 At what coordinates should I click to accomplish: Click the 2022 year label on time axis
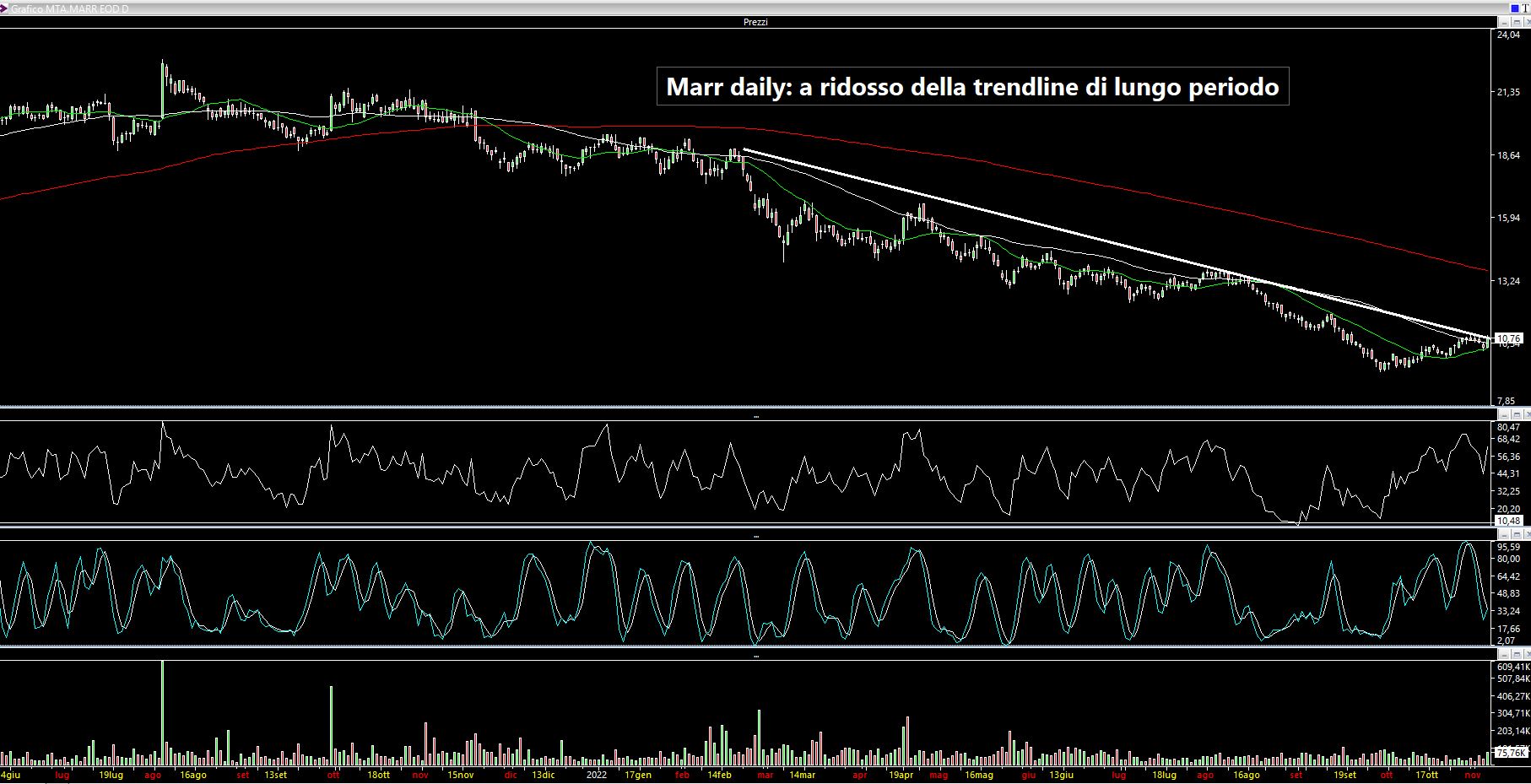597,775
